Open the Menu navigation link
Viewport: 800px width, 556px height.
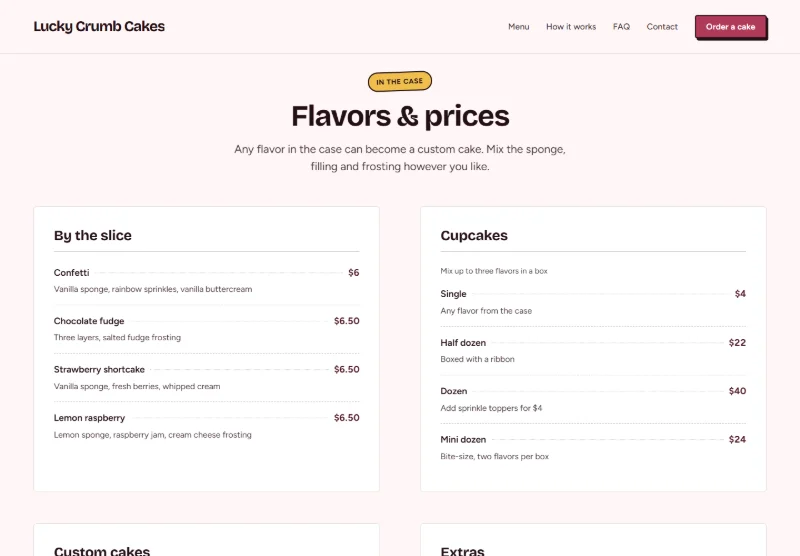point(518,27)
